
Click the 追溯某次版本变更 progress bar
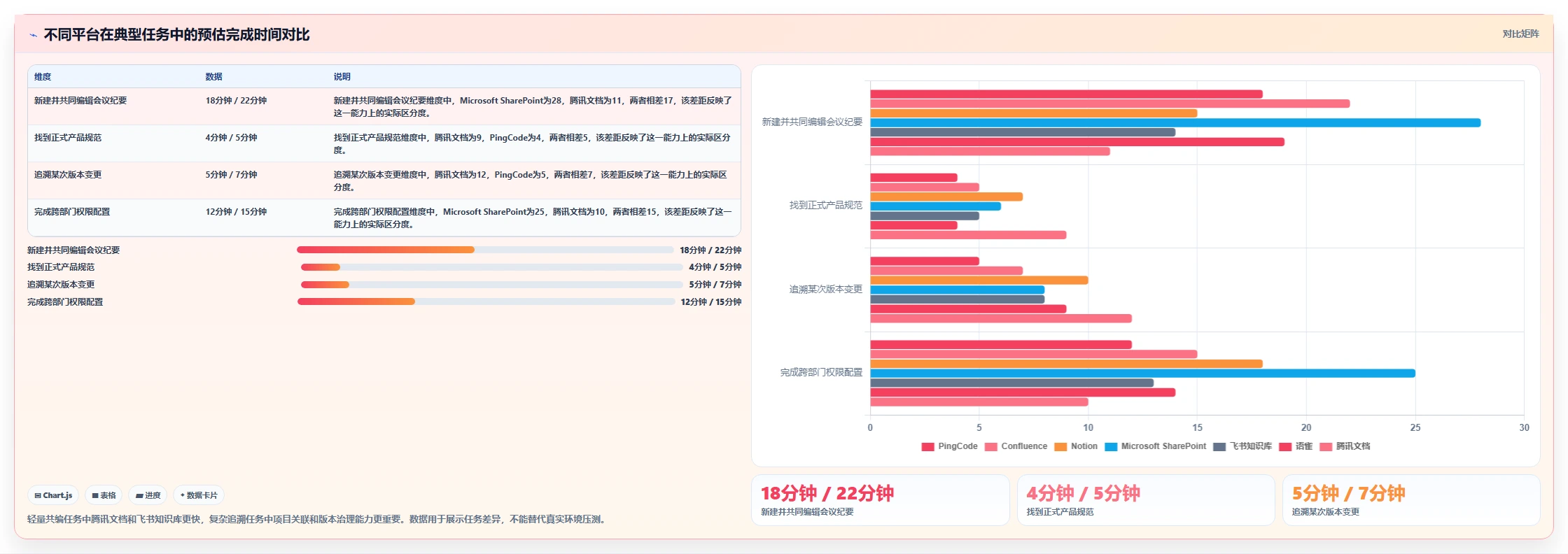pyautogui.click(x=492, y=285)
